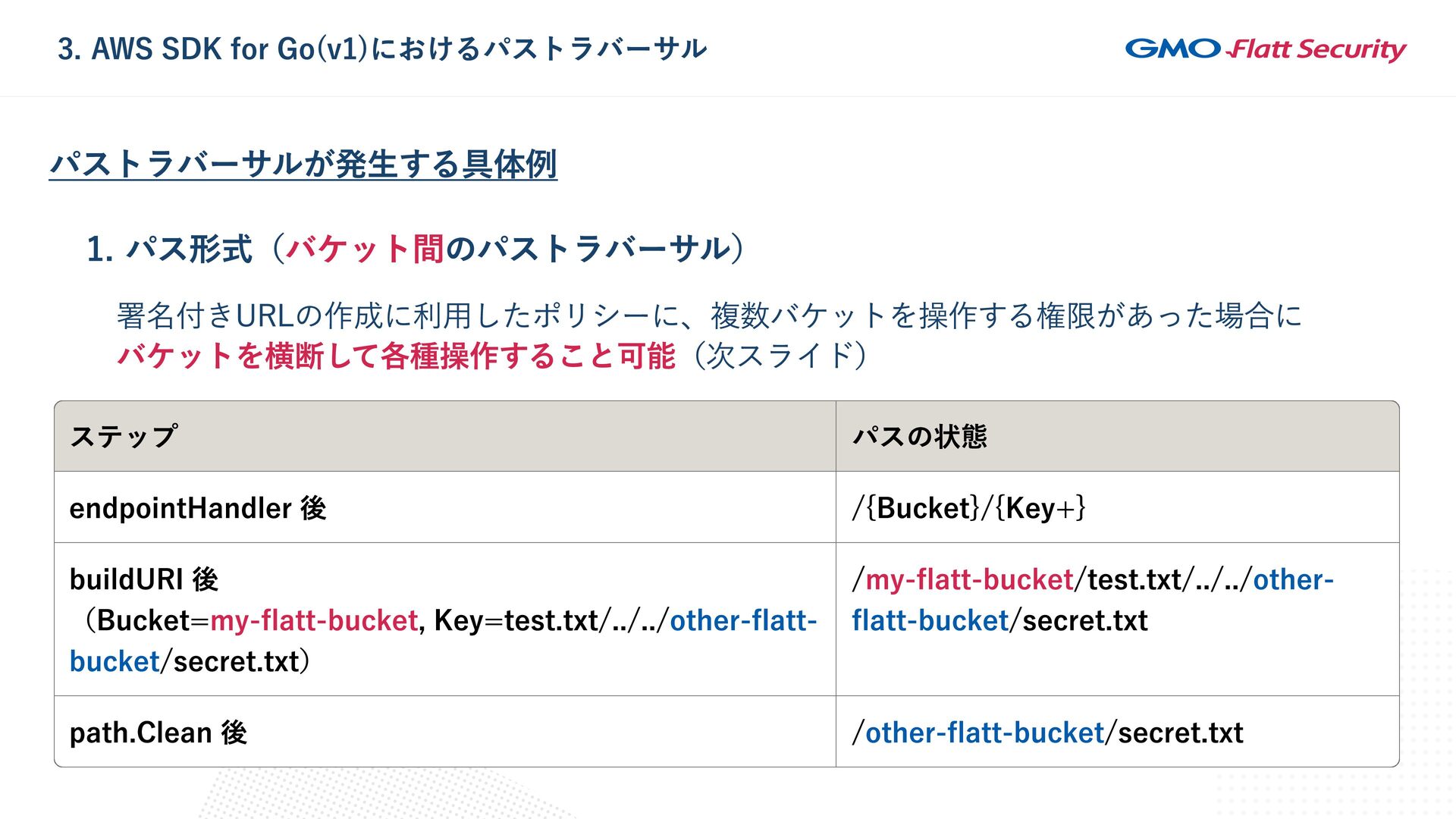Click the パスの状態 table column header
The image size is (1456, 819).
(x=919, y=437)
